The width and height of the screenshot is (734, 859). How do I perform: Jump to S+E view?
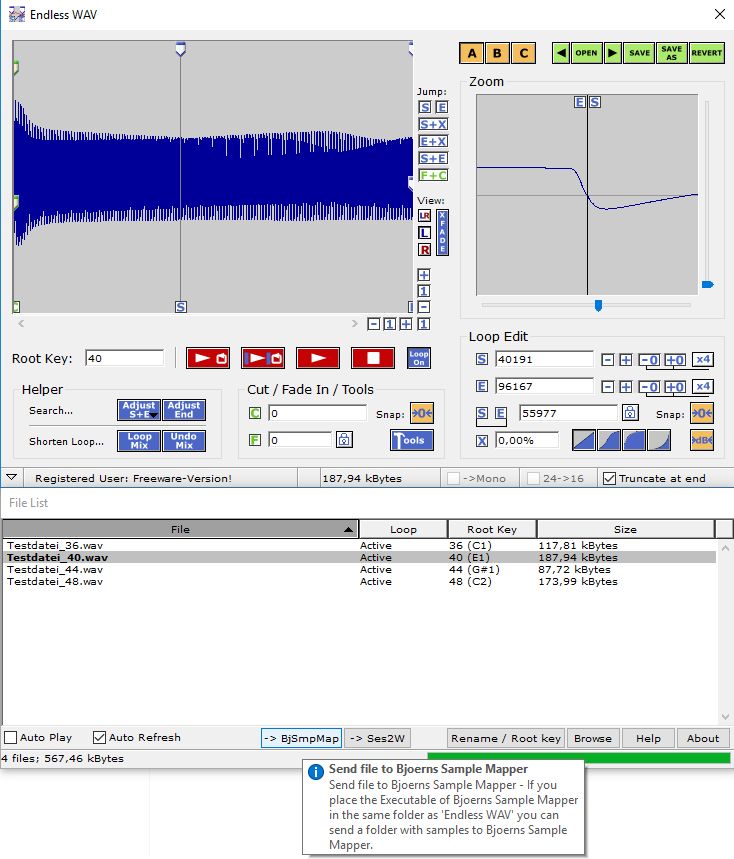pos(433,158)
